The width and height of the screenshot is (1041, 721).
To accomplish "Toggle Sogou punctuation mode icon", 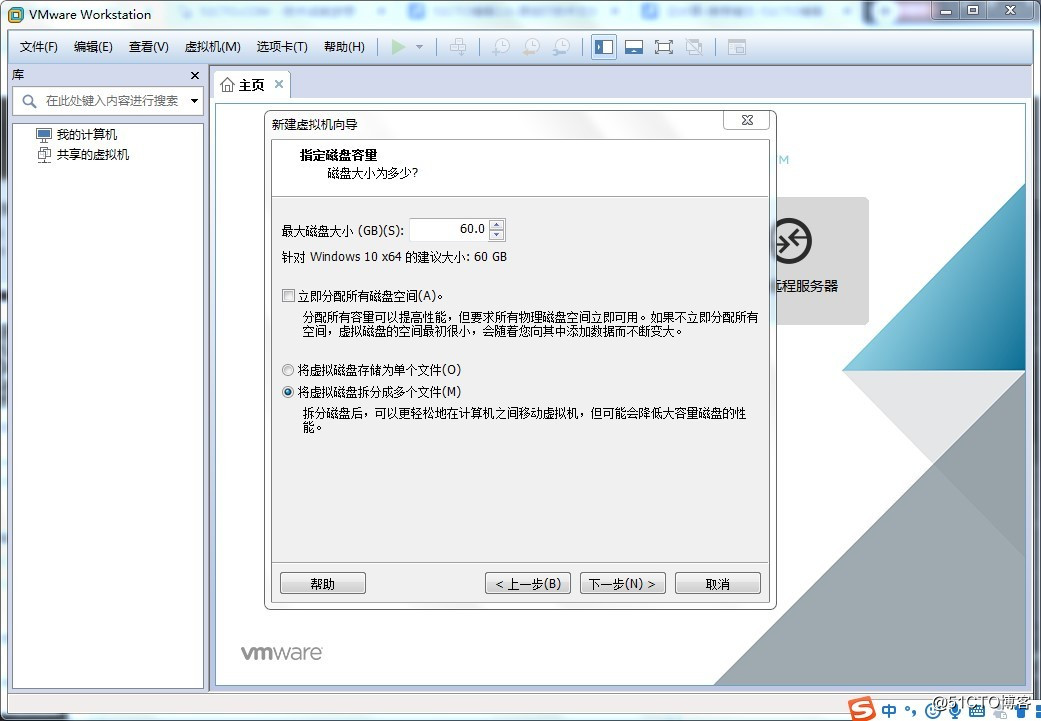I will 910,712.
